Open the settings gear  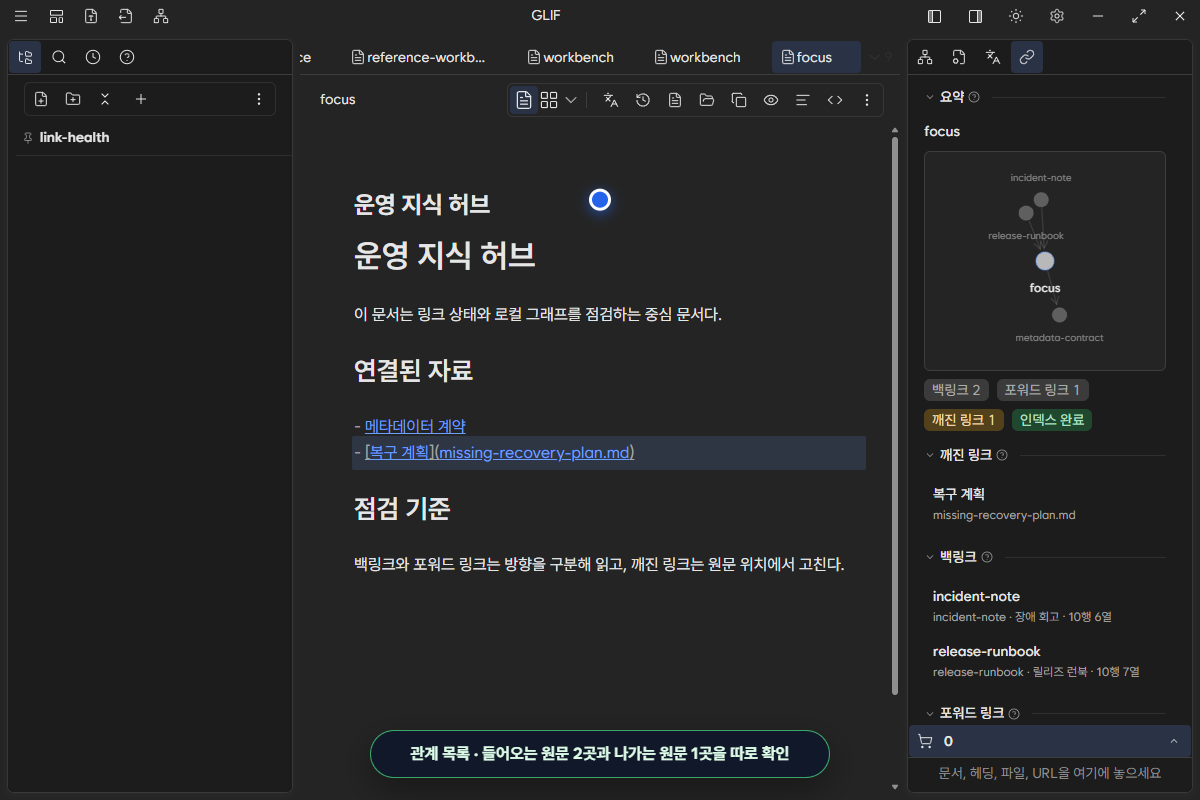point(1056,16)
